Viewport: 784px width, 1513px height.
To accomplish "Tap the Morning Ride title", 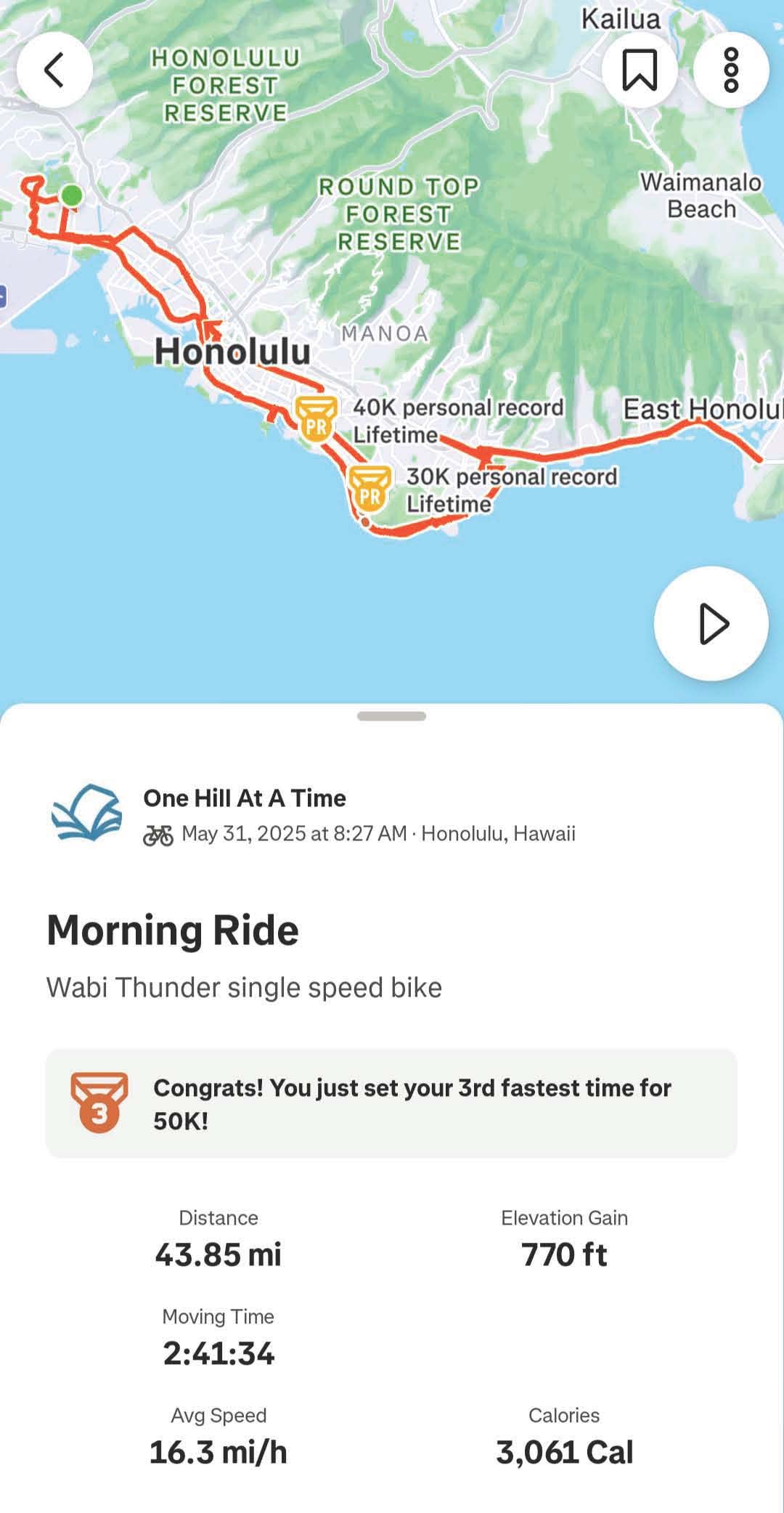I will point(173,930).
